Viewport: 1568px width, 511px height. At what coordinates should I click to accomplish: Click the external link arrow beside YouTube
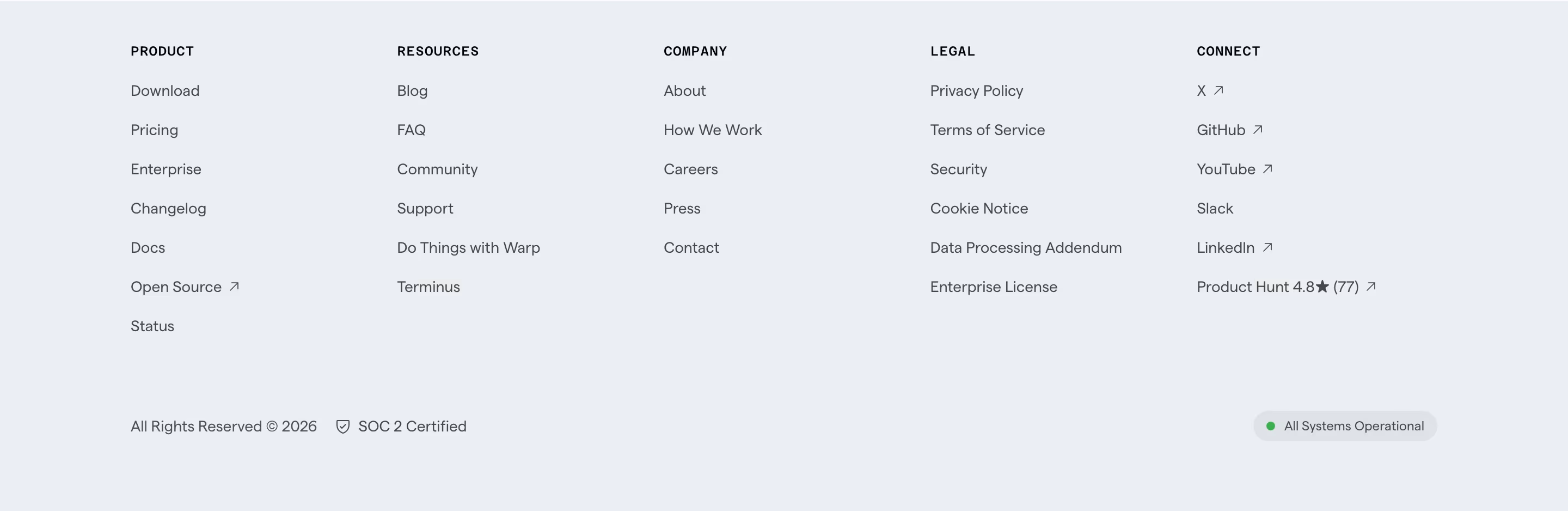tap(1267, 169)
